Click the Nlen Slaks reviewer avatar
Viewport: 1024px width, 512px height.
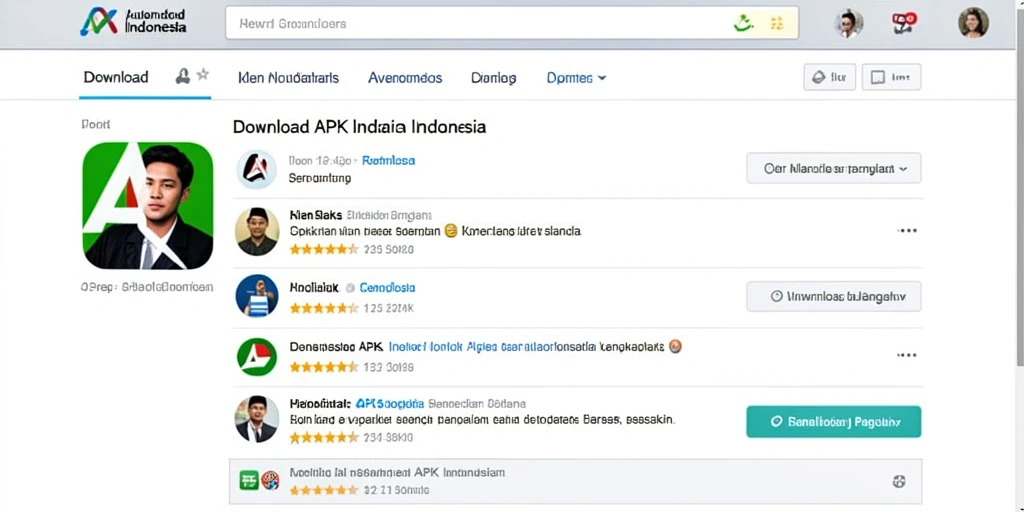[x=257, y=231]
